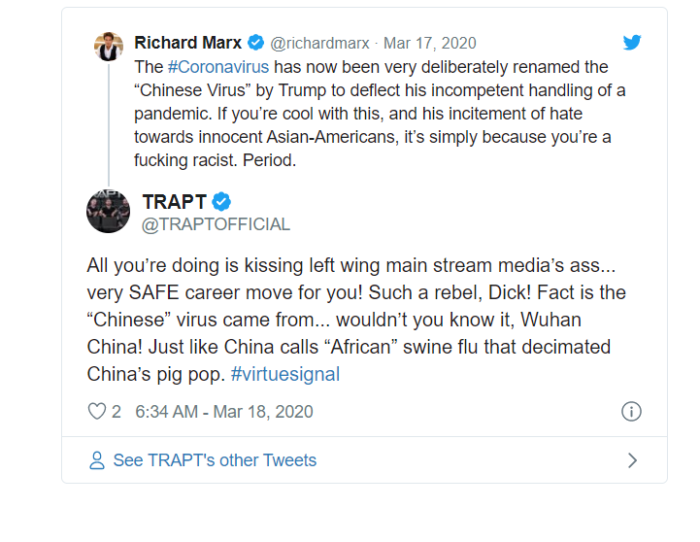Image resolution: width=700 pixels, height=542 pixels.
Task: Click the quoted Richard Marx tweet text
Action: tap(380, 112)
